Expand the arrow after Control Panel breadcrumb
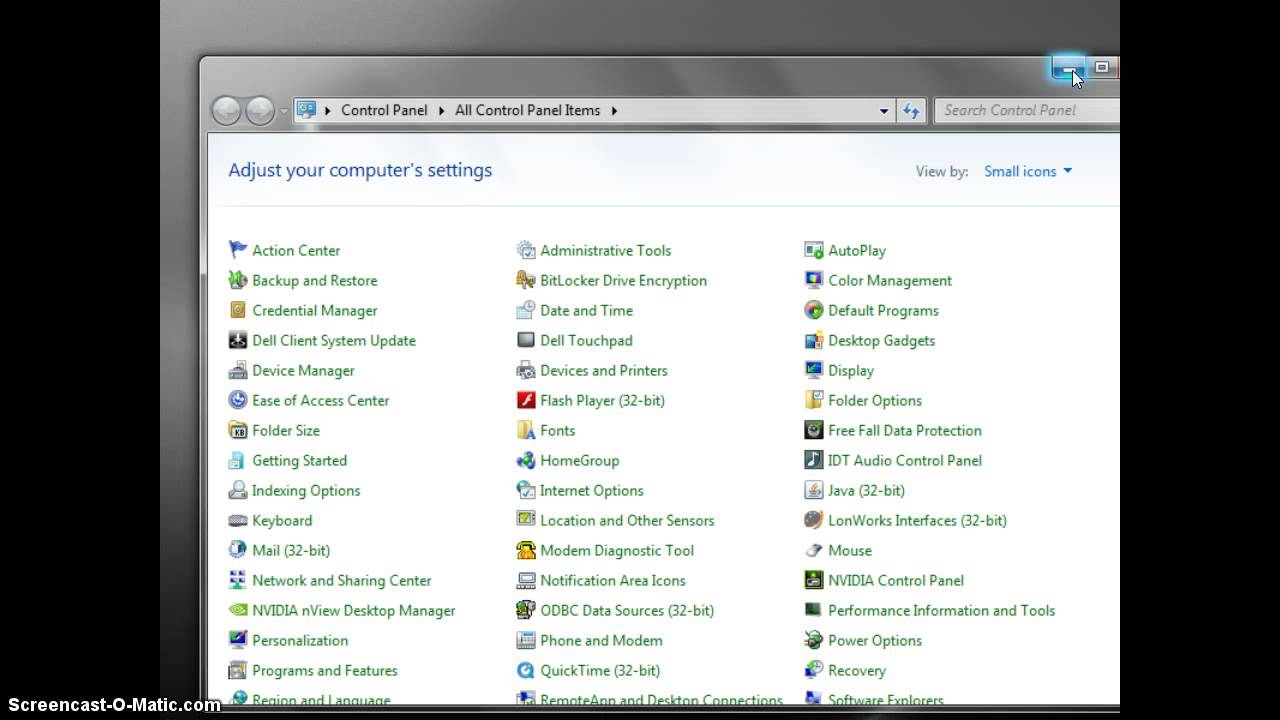 point(440,110)
